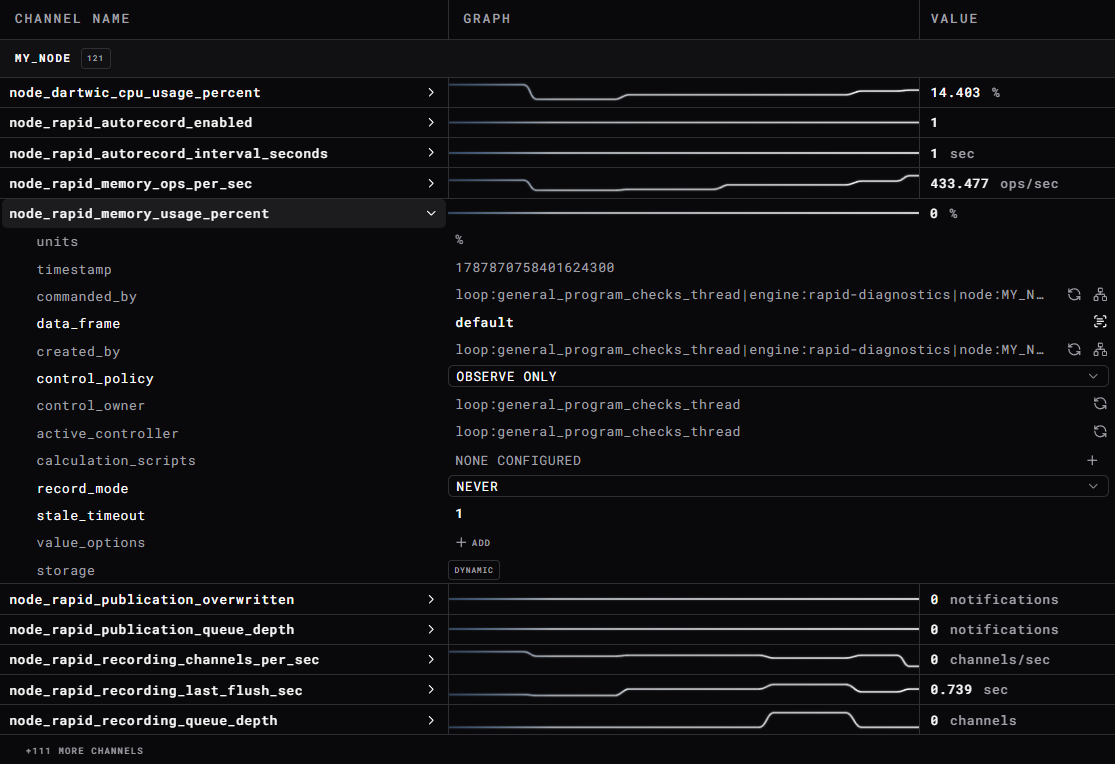Image resolution: width=1115 pixels, height=764 pixels.
Task: Click refresh icon in active_controller row
Action: [1100, 431]
